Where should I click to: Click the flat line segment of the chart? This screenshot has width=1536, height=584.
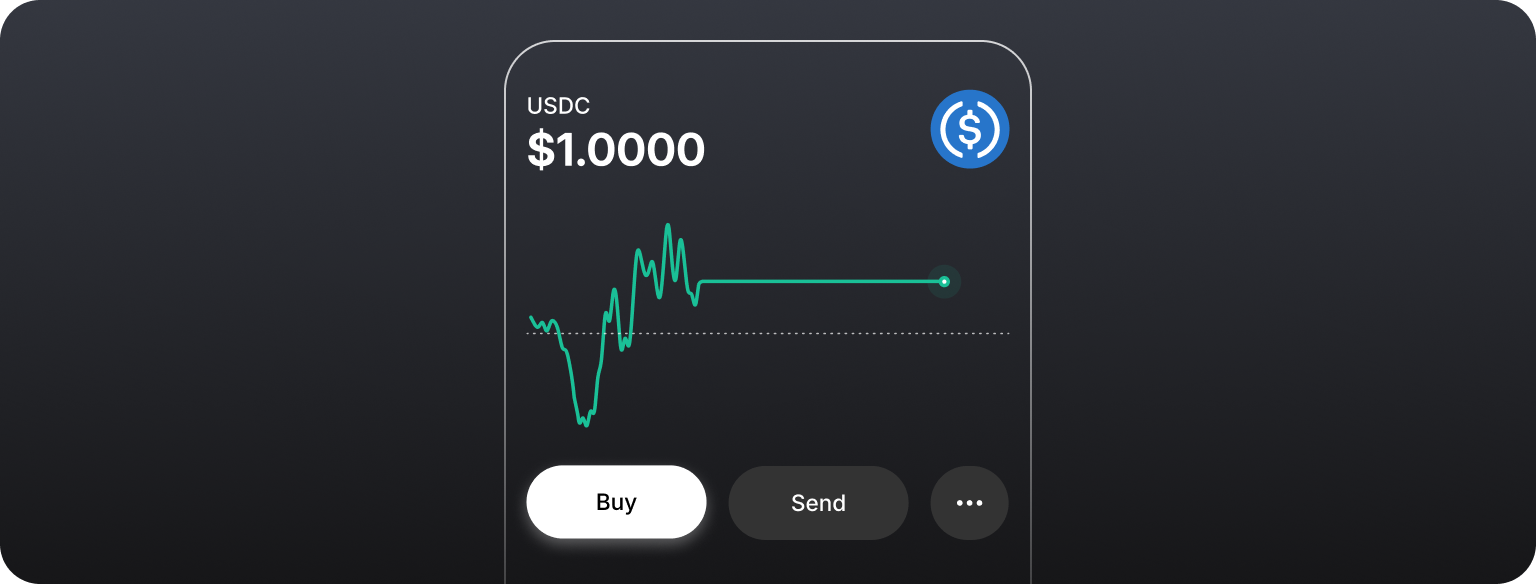[820, 282]
